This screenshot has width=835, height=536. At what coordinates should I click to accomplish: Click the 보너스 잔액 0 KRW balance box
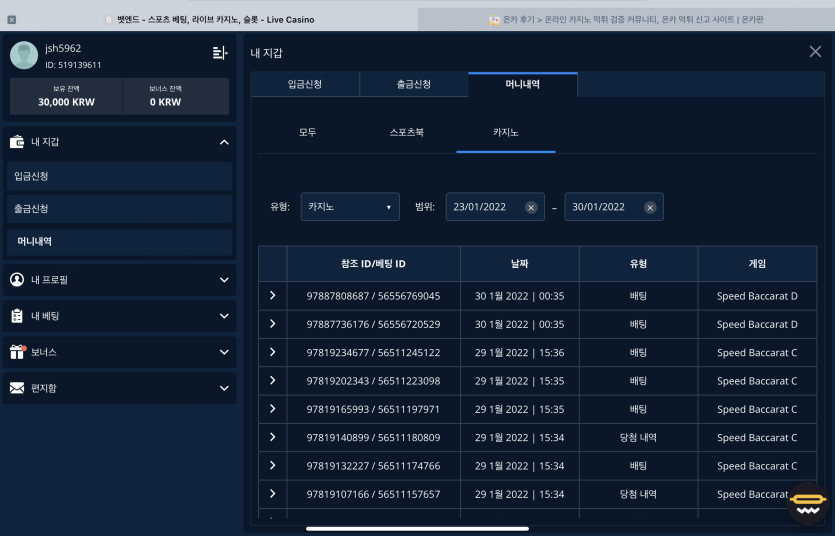[x=176, y=96]
